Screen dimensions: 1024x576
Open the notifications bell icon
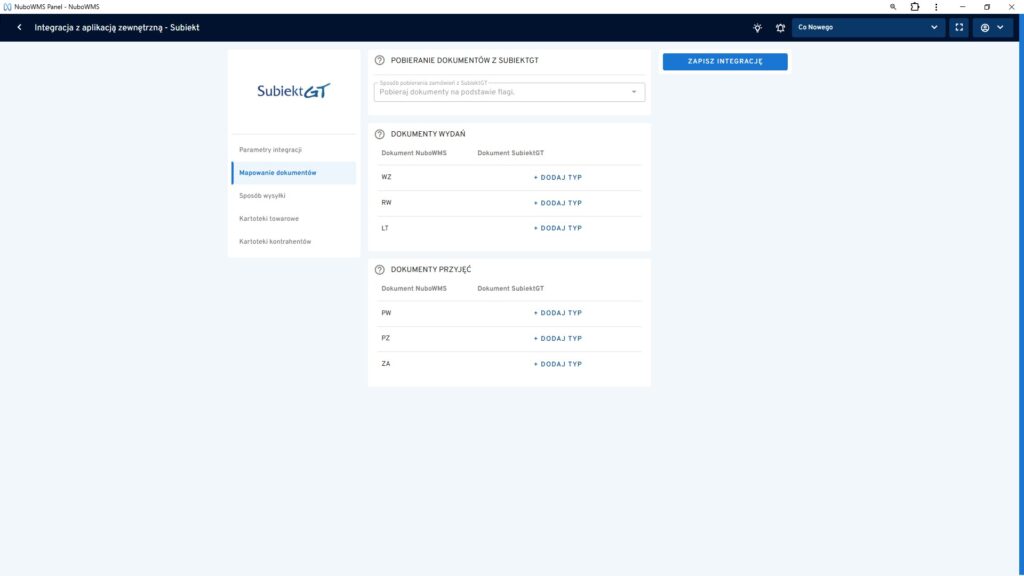780,28
